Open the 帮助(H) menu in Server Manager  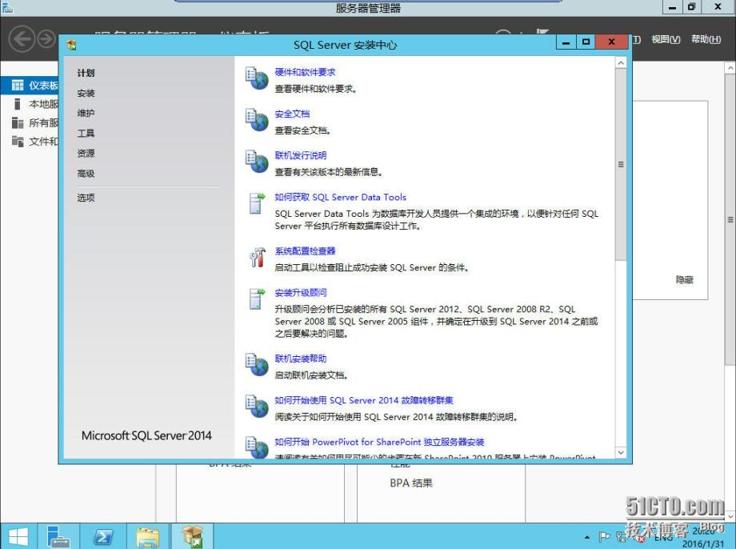coord(706,39)
